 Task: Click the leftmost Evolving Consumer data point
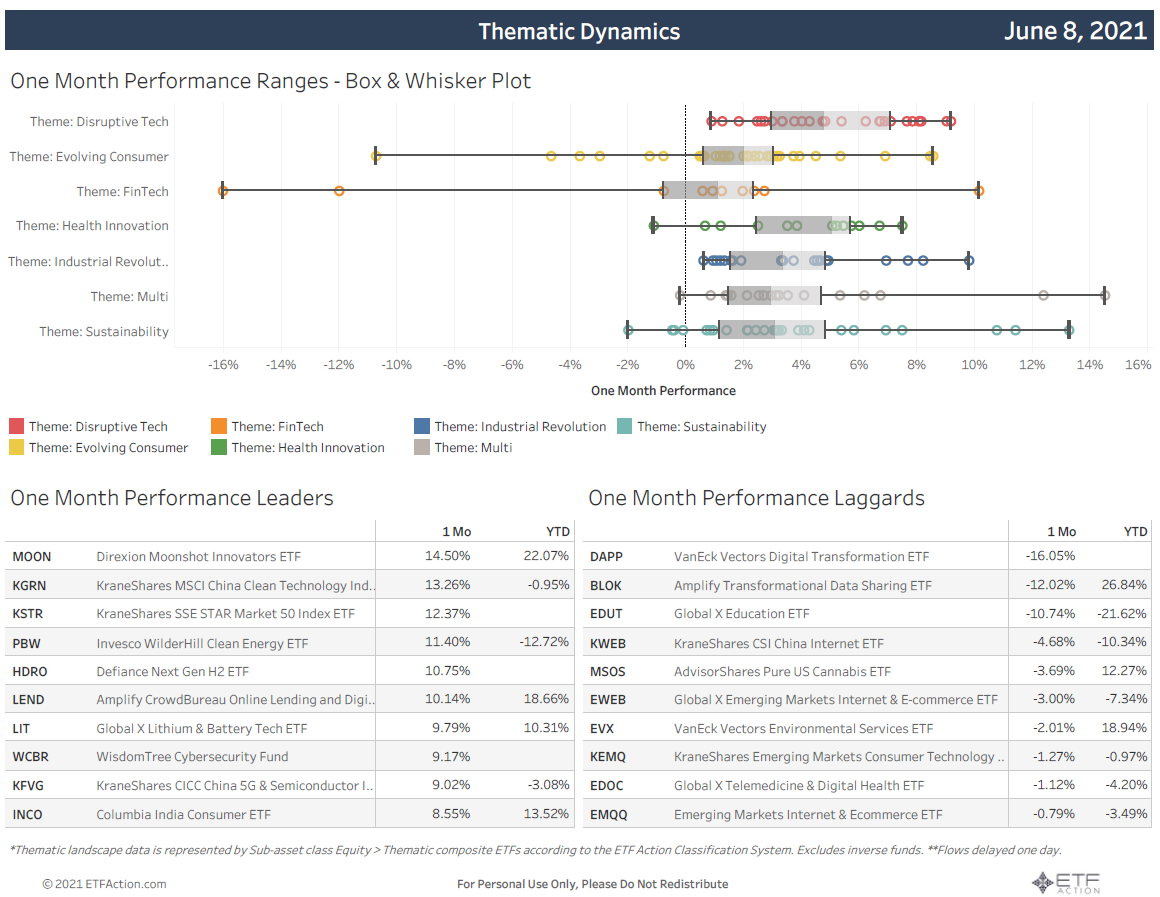[376, 156]
